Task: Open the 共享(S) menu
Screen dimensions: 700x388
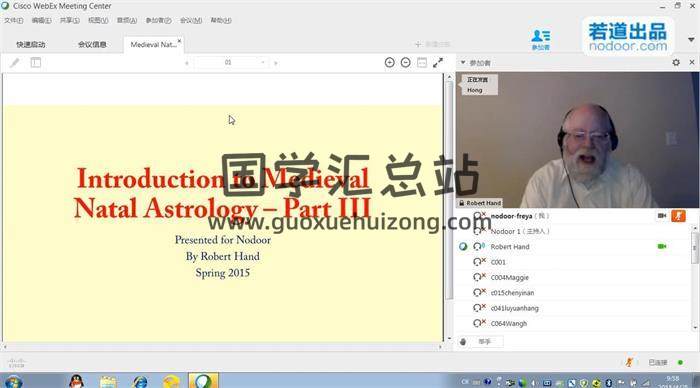Action: pos(70,20)
